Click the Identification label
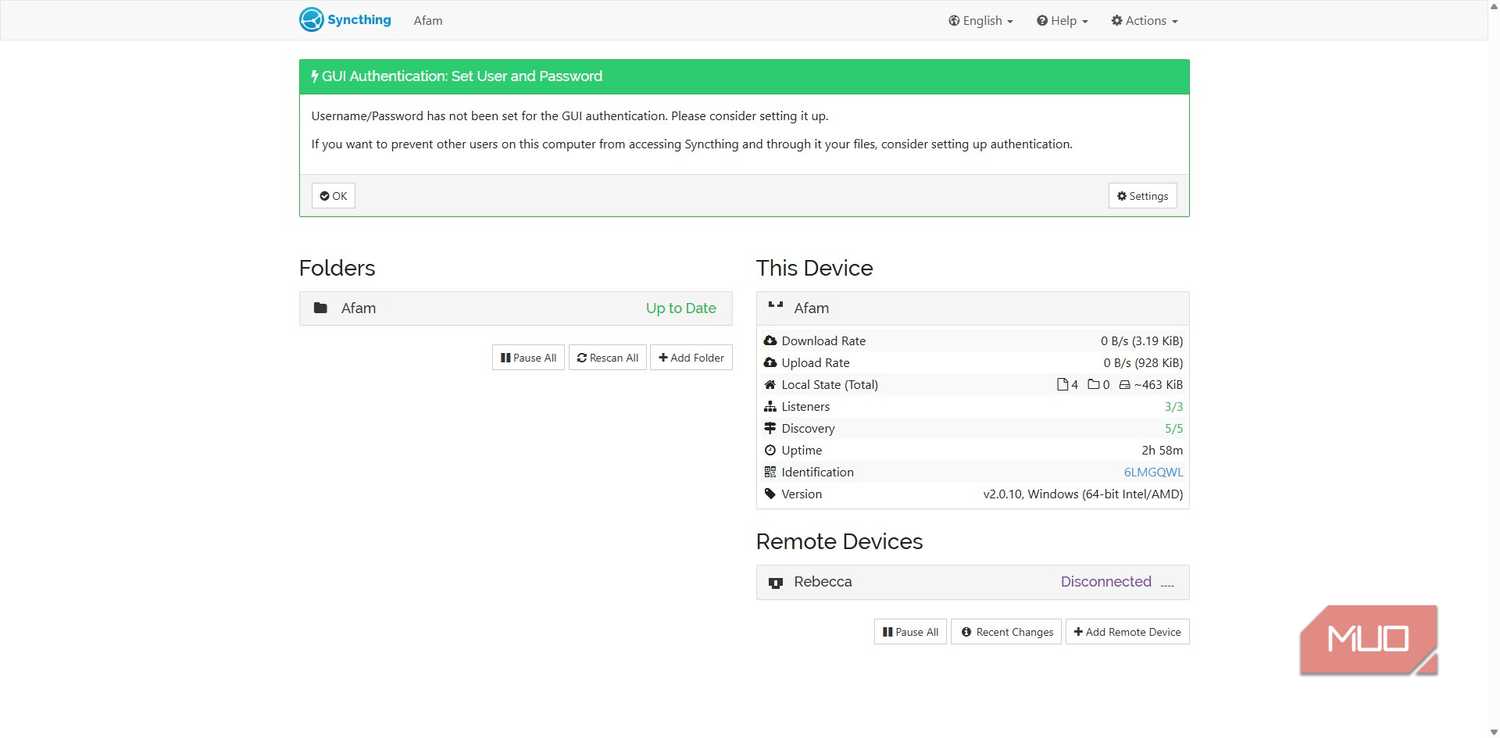This screenshot has width=1500, height=738. coord(818,472)
